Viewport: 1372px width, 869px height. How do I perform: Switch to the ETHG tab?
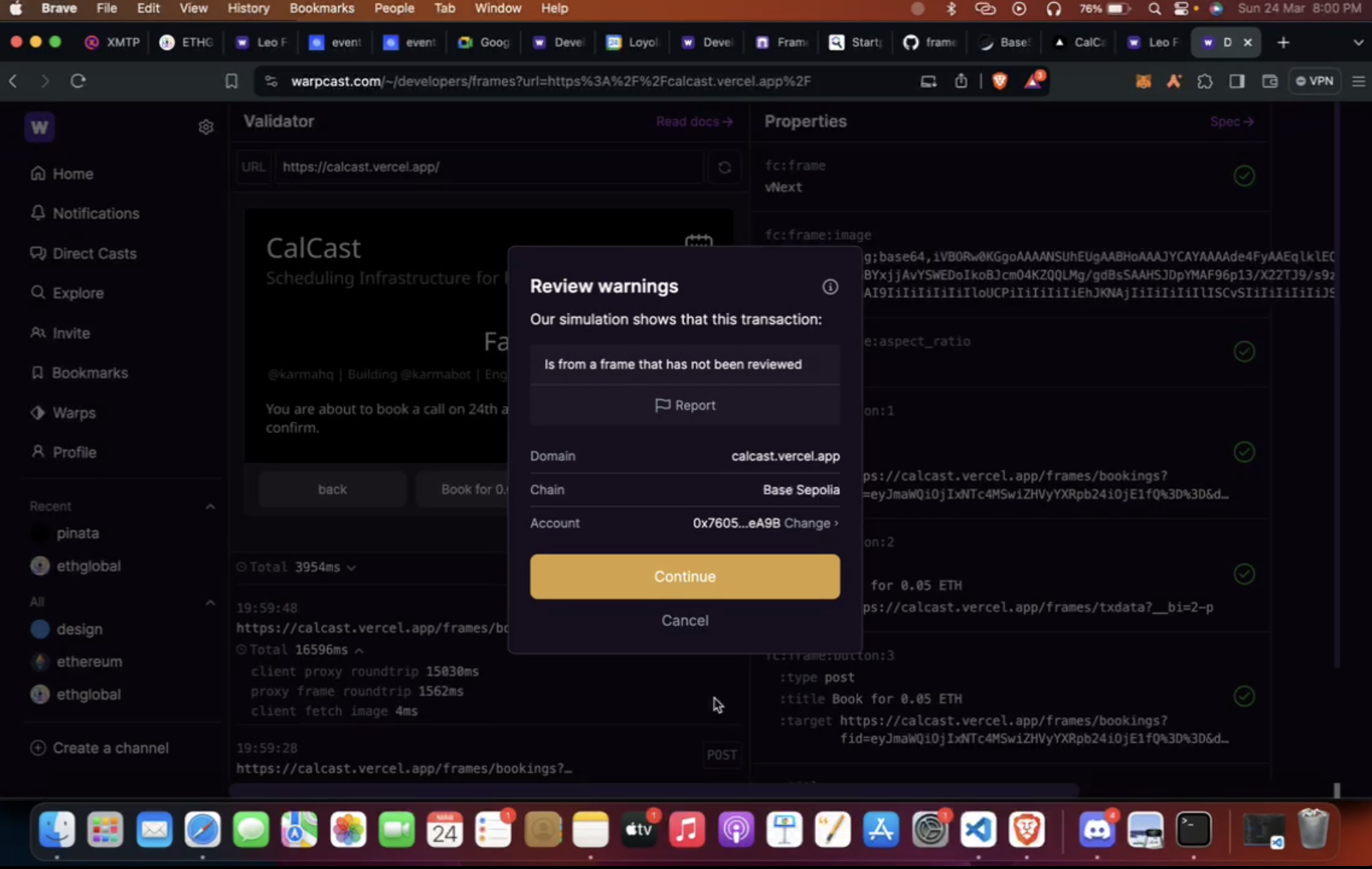[187, 43]
